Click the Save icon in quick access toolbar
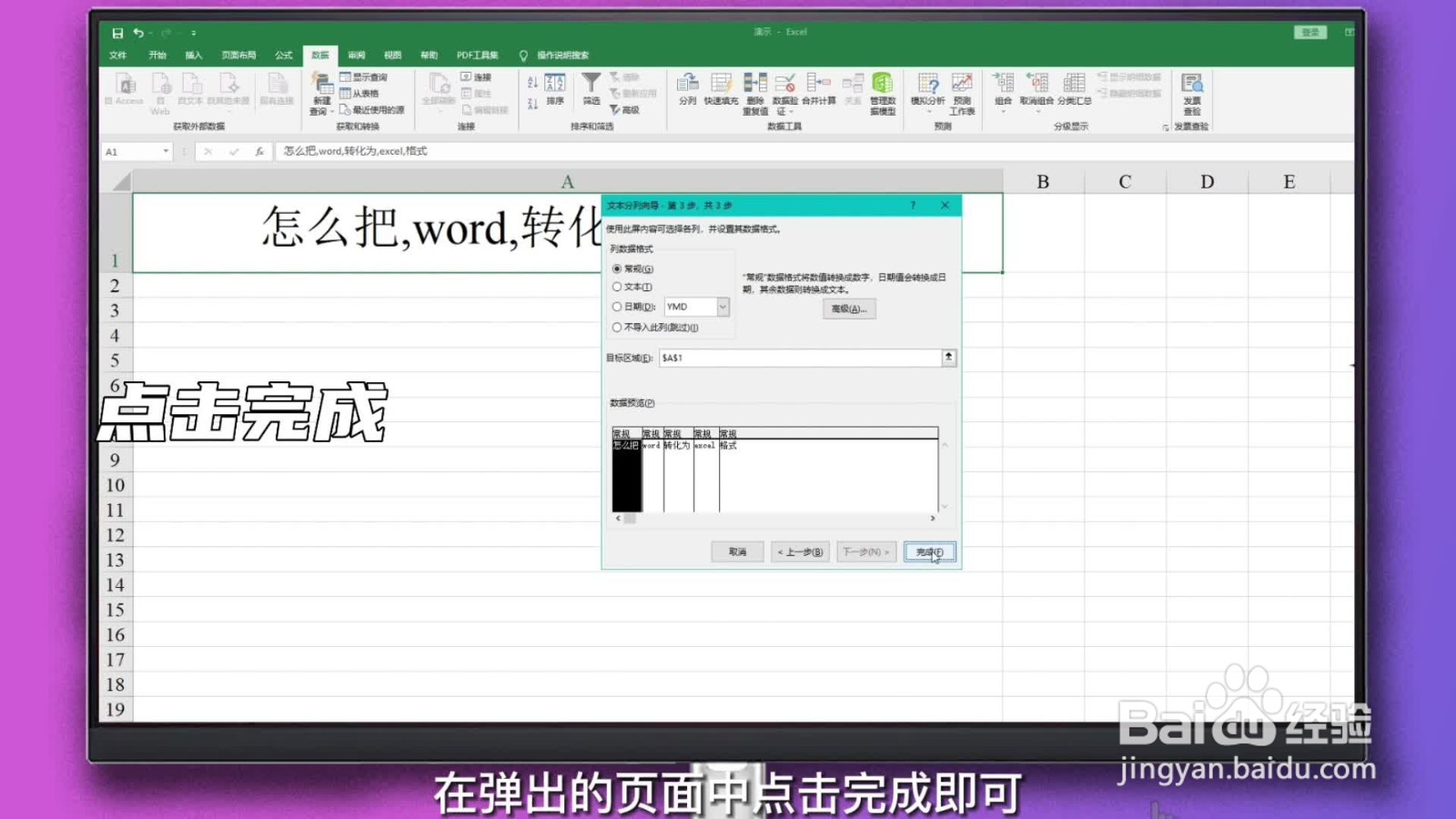 117,33
